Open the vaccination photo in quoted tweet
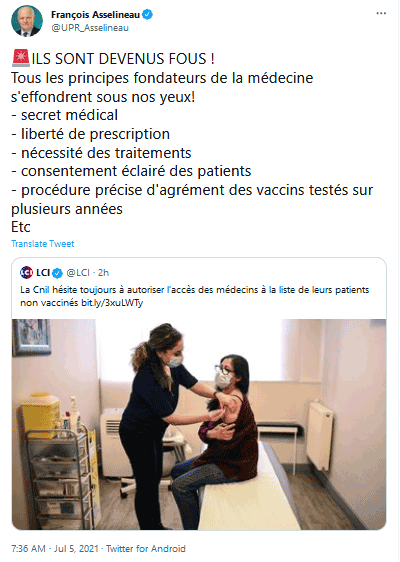 tap(199, 424)
